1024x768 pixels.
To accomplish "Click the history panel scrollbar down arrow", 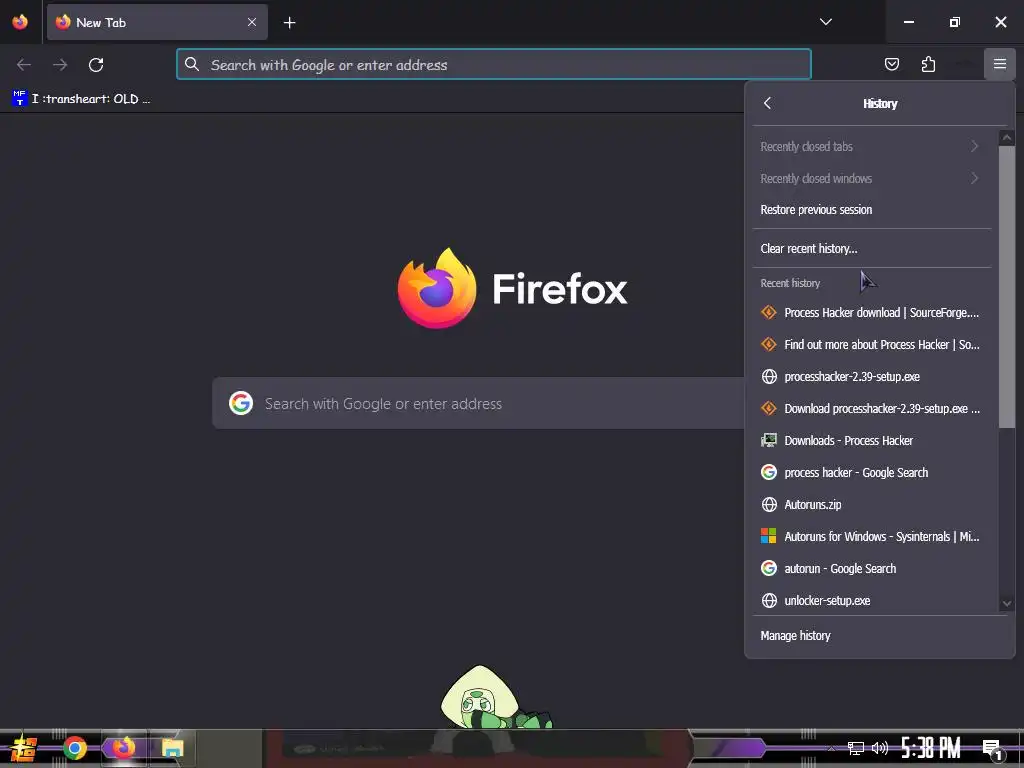I will tap(1006, 603).
